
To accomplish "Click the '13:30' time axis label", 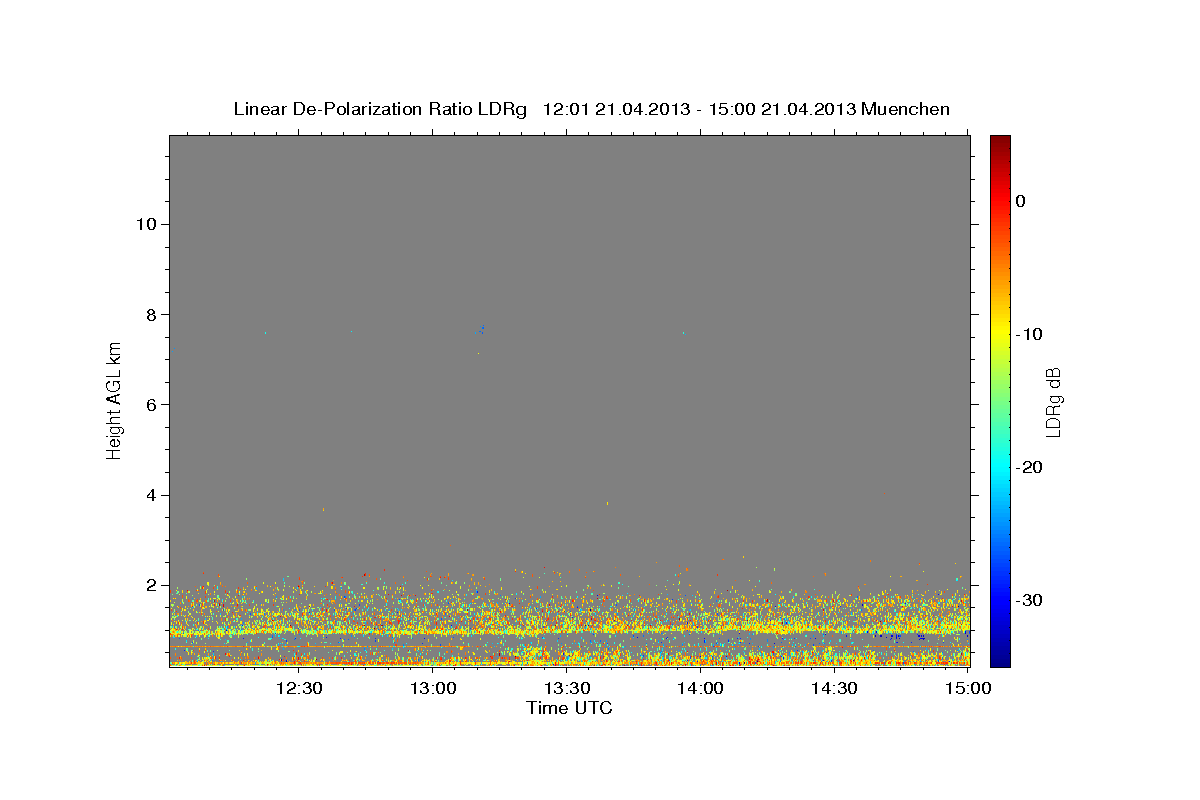I will 567,689.
